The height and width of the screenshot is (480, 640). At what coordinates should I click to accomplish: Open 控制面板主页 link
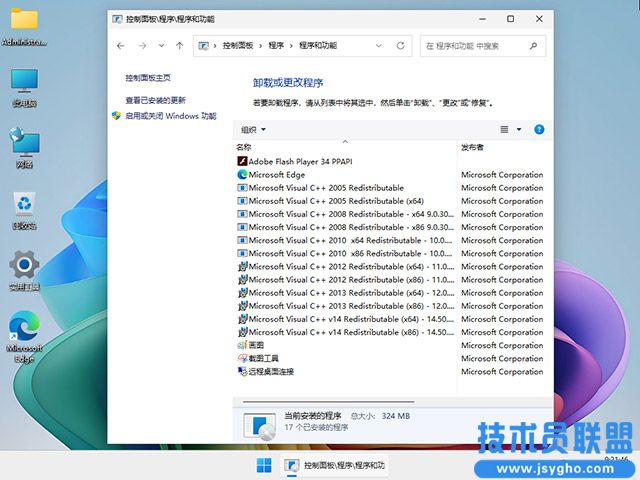click(148, 78)
